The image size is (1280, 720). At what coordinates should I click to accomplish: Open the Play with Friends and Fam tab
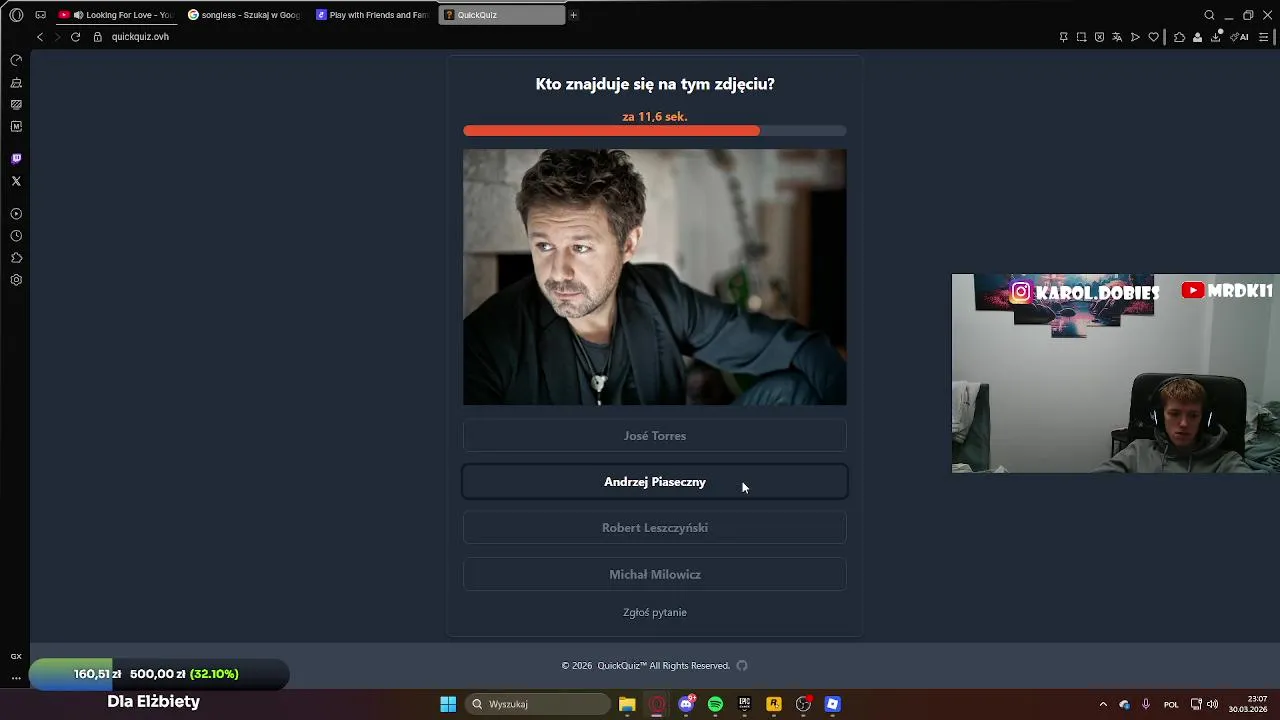point(371,15)
